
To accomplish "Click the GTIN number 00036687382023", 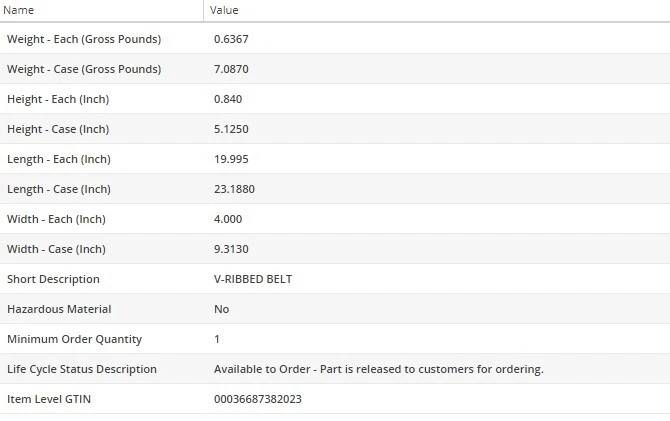I will click(x=258, y=399).
